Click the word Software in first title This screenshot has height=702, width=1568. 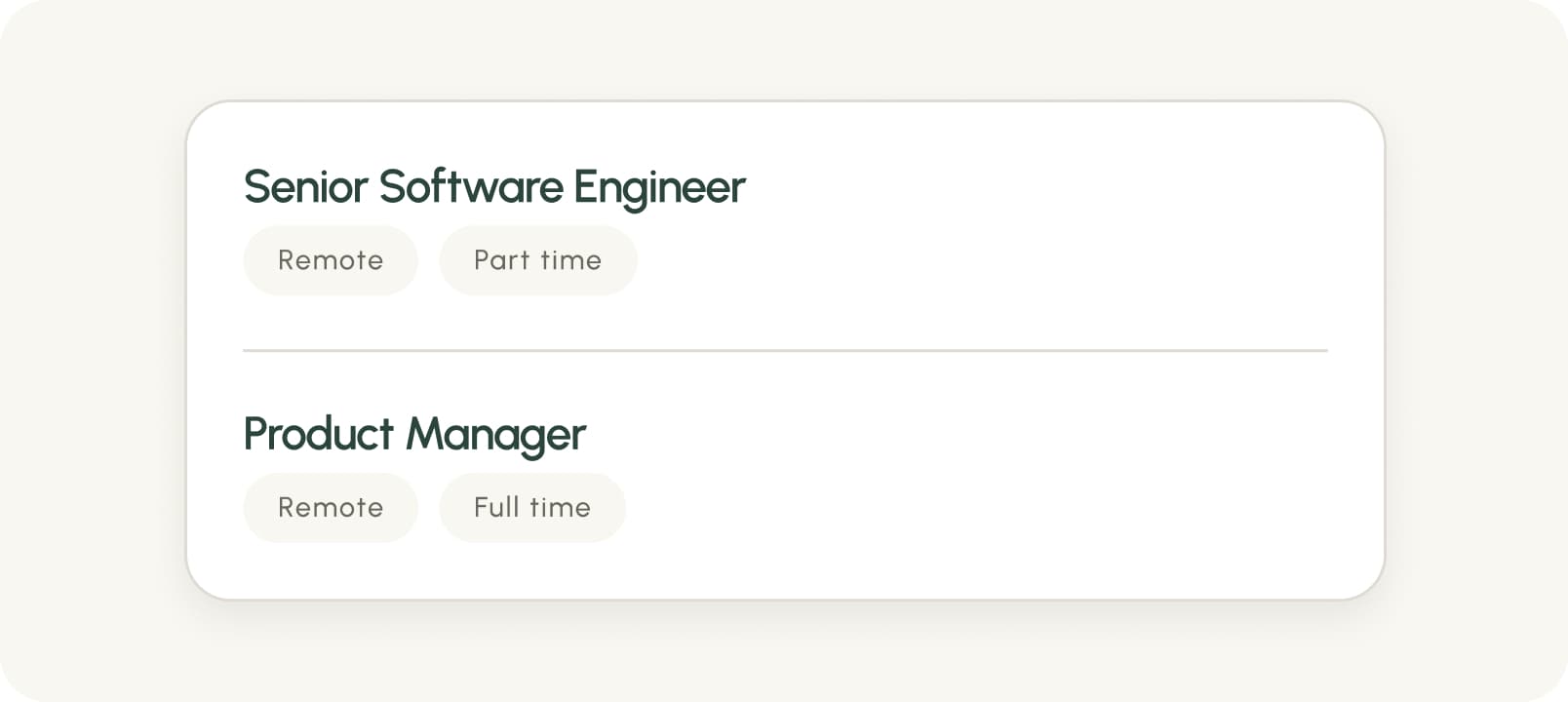pos(471,187)
